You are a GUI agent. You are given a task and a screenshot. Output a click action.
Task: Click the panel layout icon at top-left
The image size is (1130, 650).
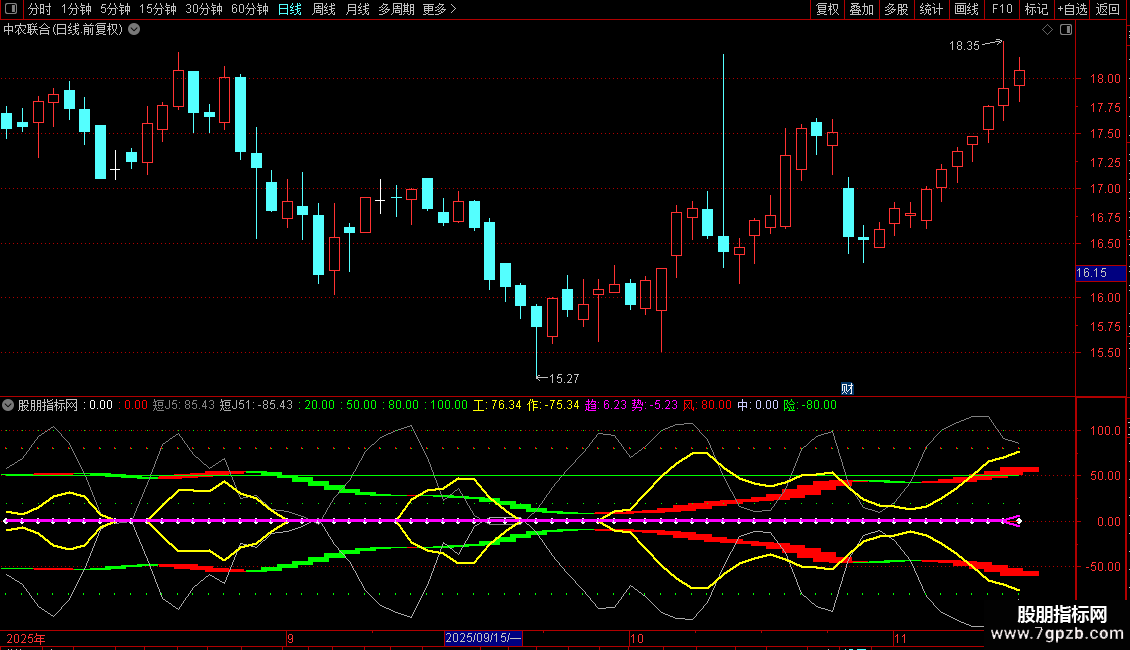pyautogui.click(x=11, y=9)
